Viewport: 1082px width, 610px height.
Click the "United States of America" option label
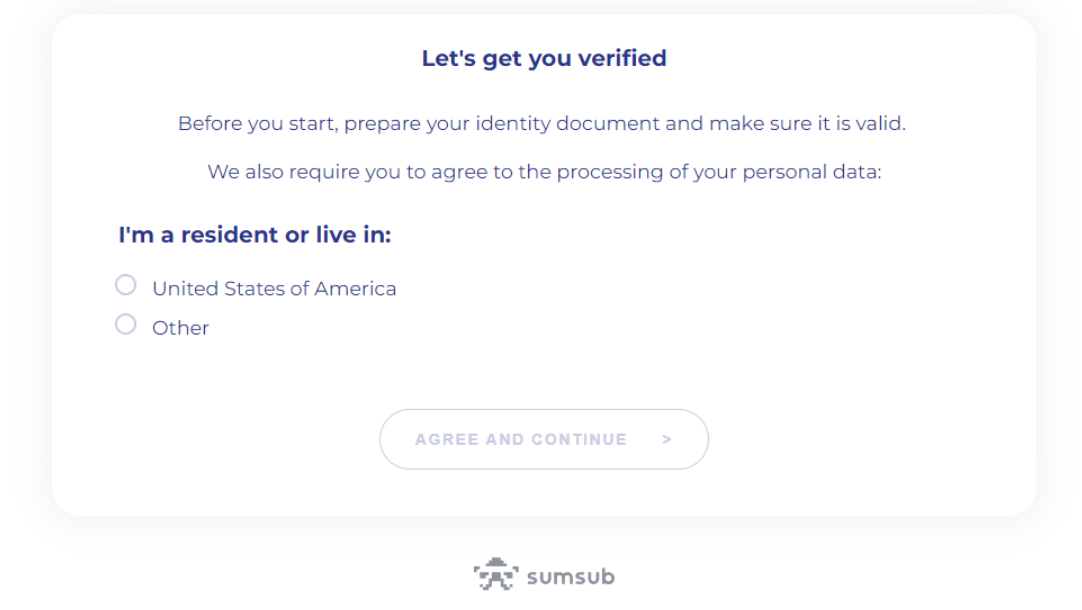274,289
